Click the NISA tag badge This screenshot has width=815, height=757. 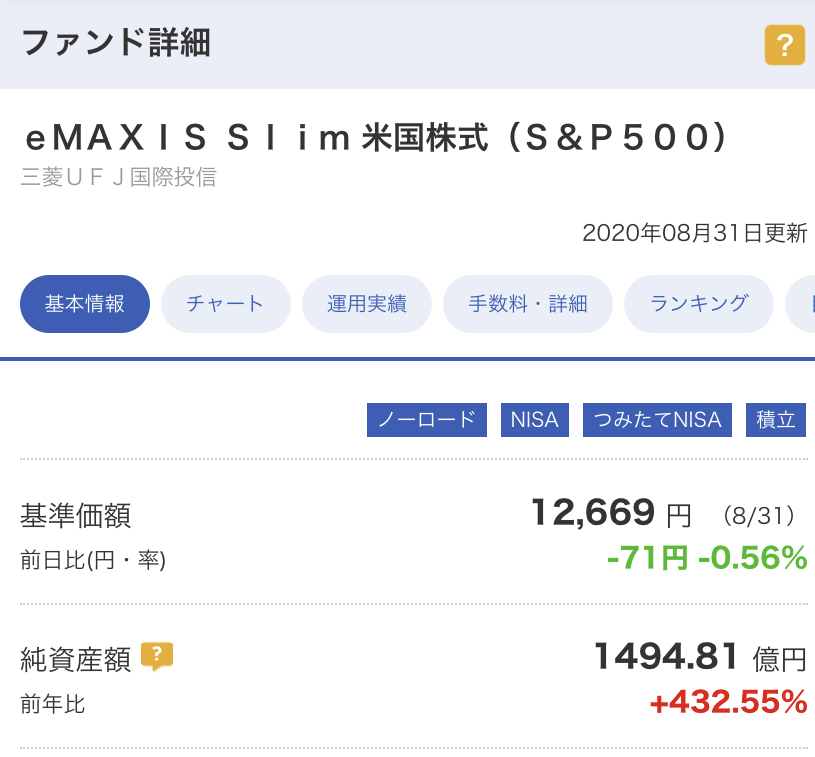[x=534, y=420]
